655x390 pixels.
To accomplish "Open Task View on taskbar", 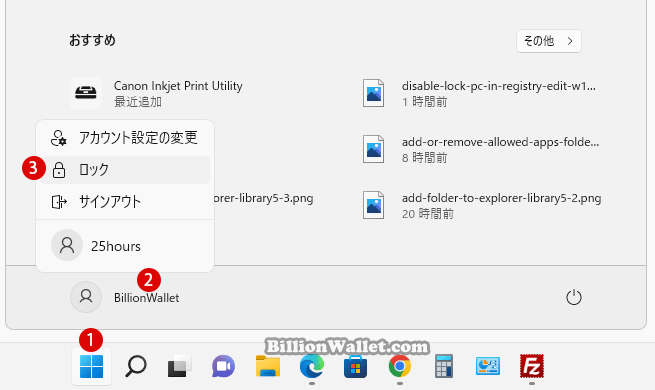I will (x=180, y=366).
